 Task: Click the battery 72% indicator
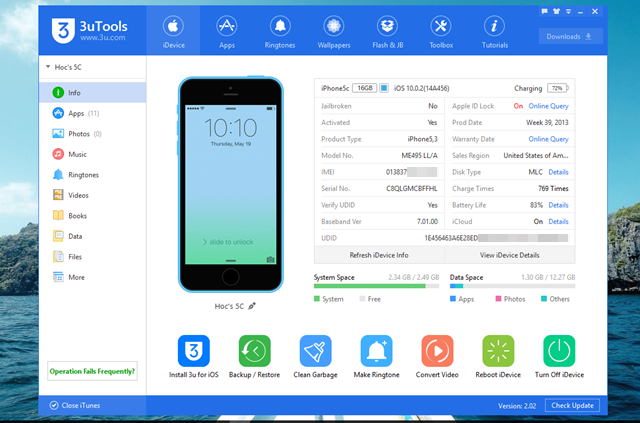click(558, 88)
